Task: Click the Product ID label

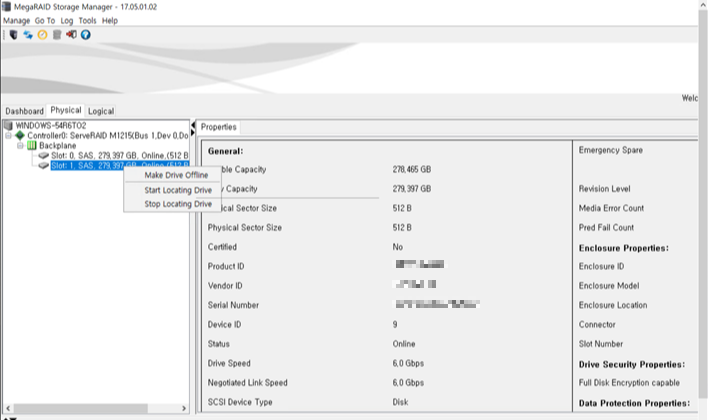Action: [226, 266]
